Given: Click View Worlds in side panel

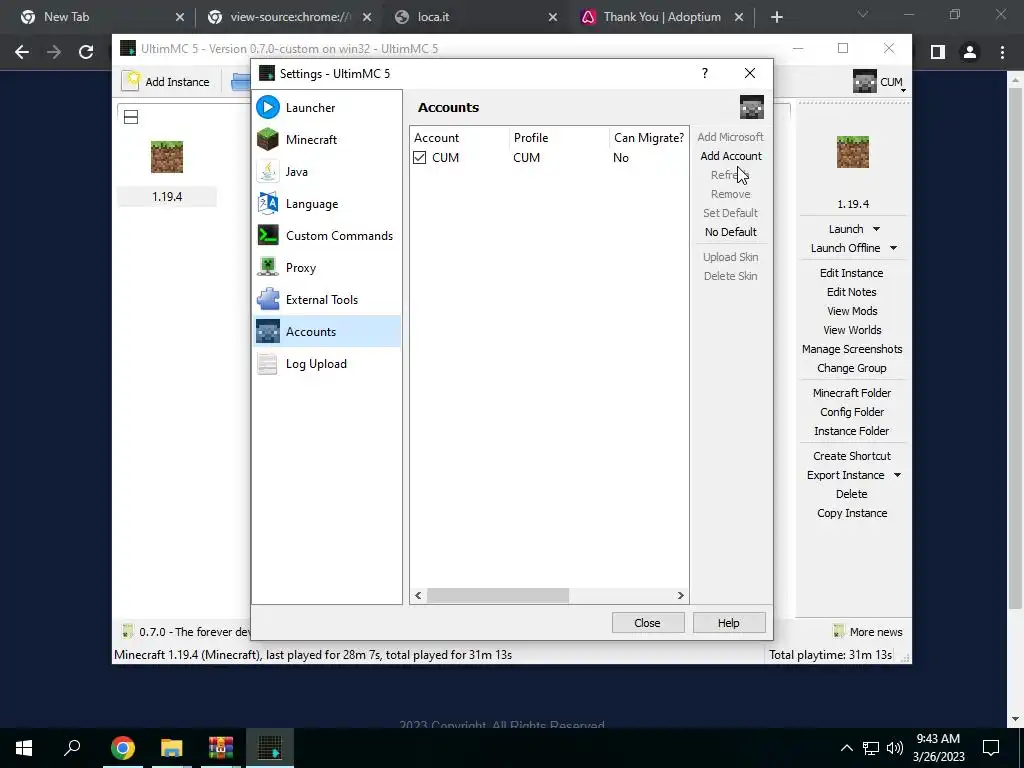Looking at the screenshot, I should point(852,330).
